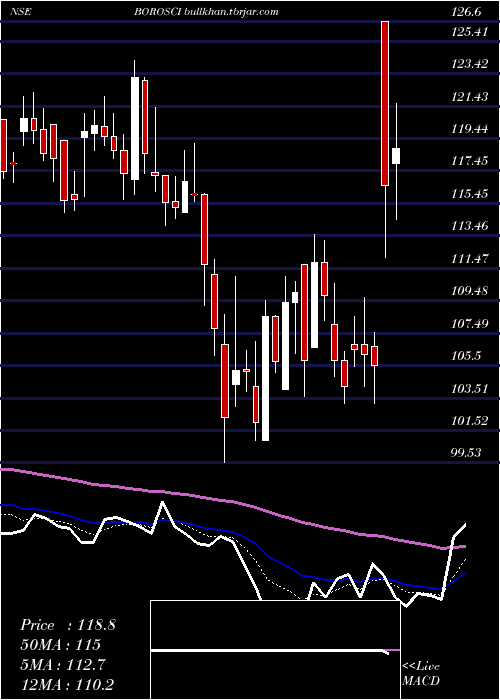Click the Price : 118.8 readout
This screenshot has height=700, width=500.
point(68,625)
